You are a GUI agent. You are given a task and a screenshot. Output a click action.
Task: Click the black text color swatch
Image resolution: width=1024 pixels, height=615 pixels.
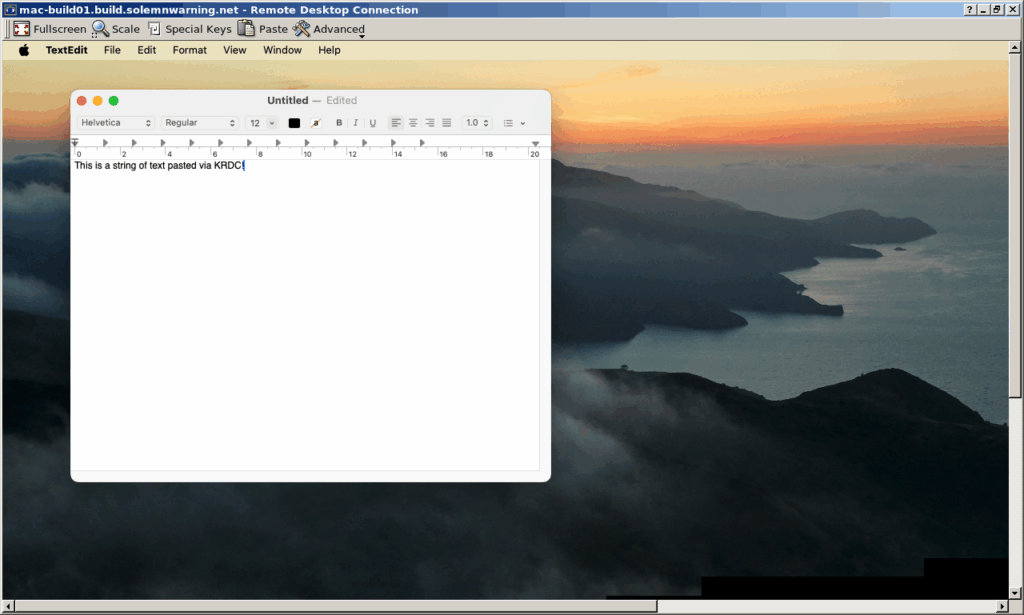coord(294,122)
